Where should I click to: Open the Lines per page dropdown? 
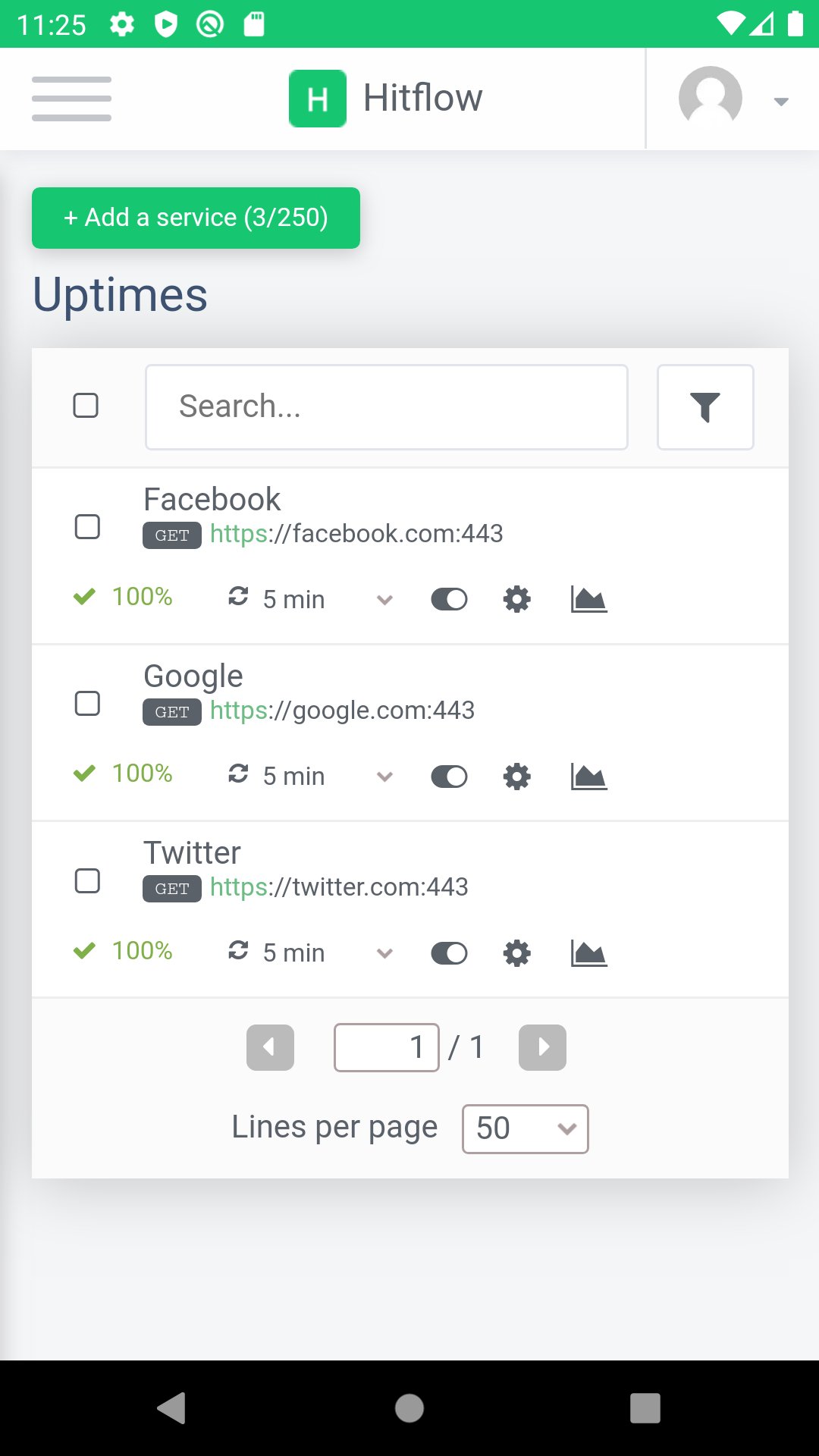(x=525, y=1128)
